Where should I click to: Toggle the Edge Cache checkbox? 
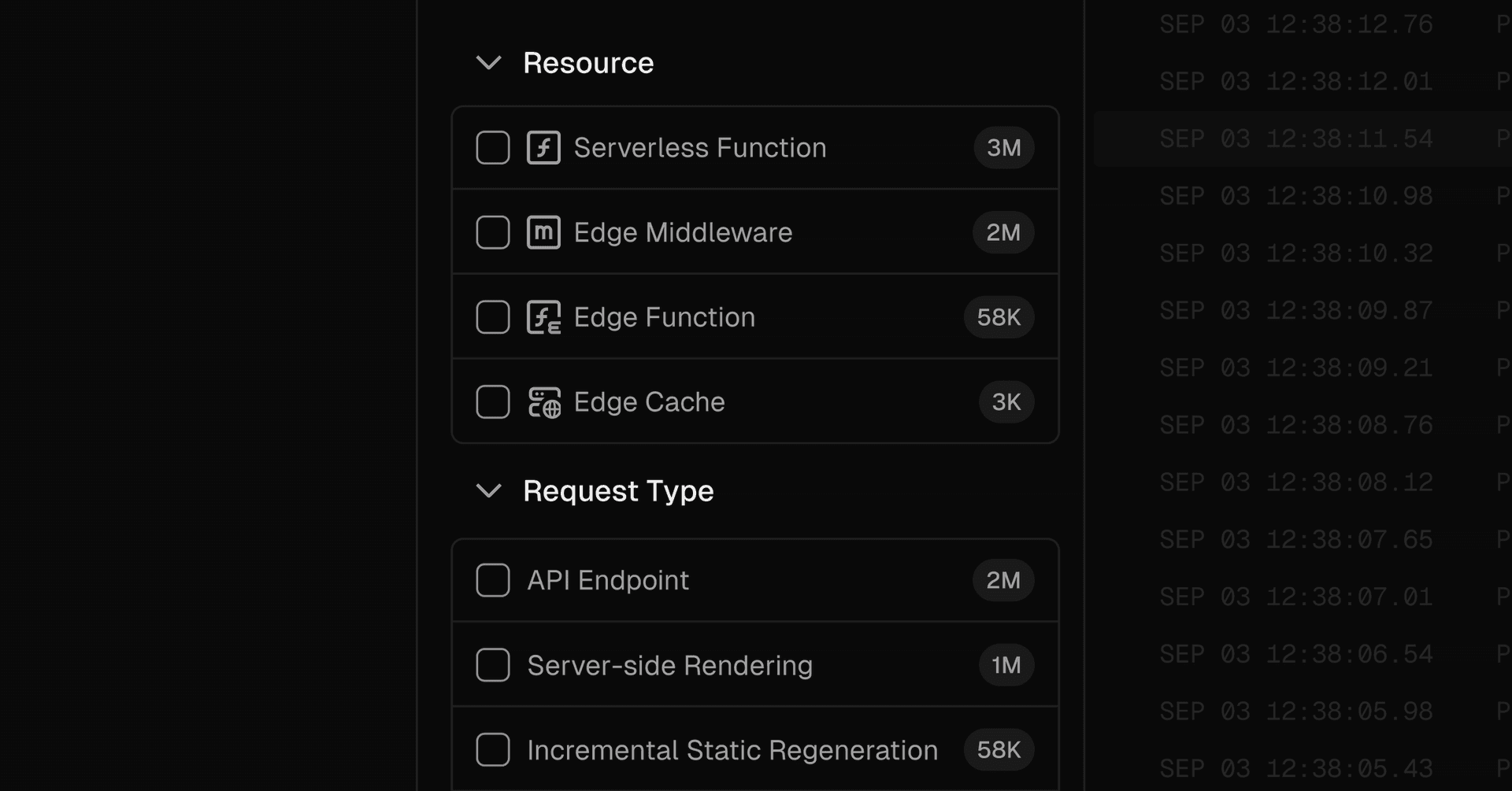493,402
